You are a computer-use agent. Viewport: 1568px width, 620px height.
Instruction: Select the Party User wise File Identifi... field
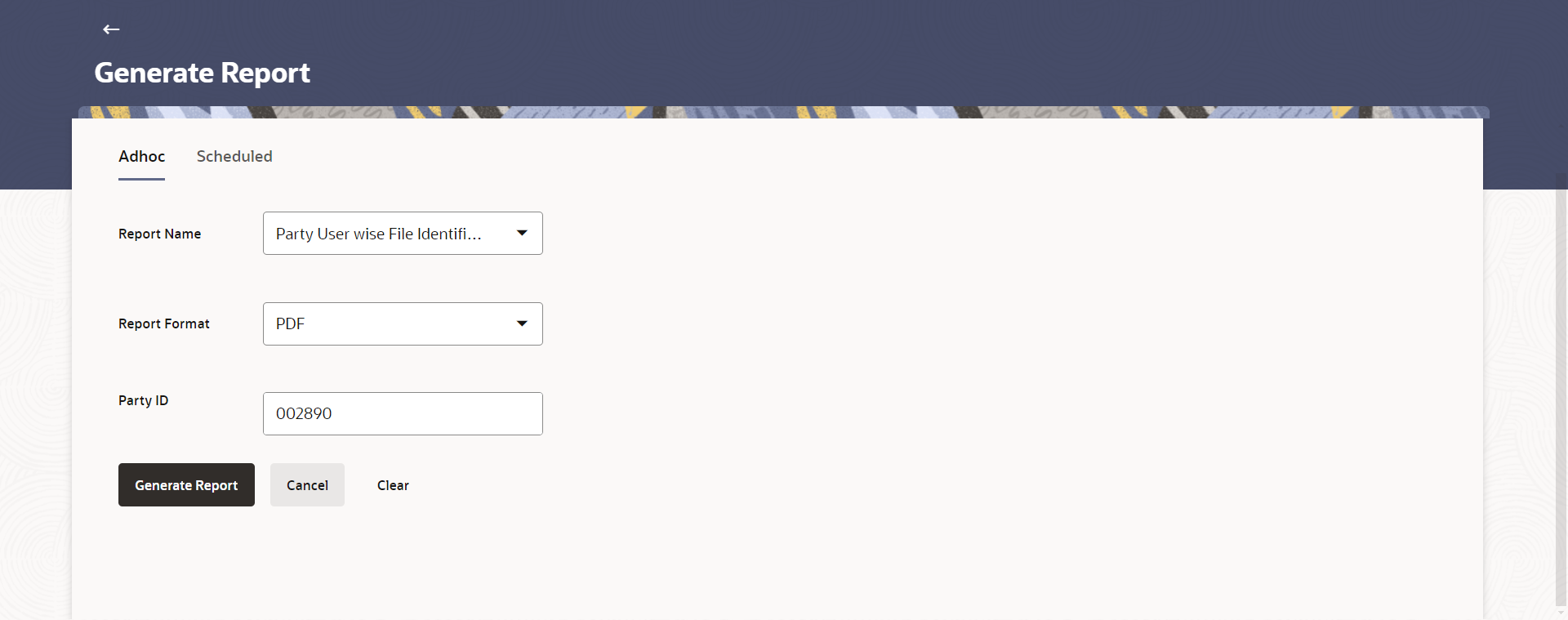(x=403, y=233)
